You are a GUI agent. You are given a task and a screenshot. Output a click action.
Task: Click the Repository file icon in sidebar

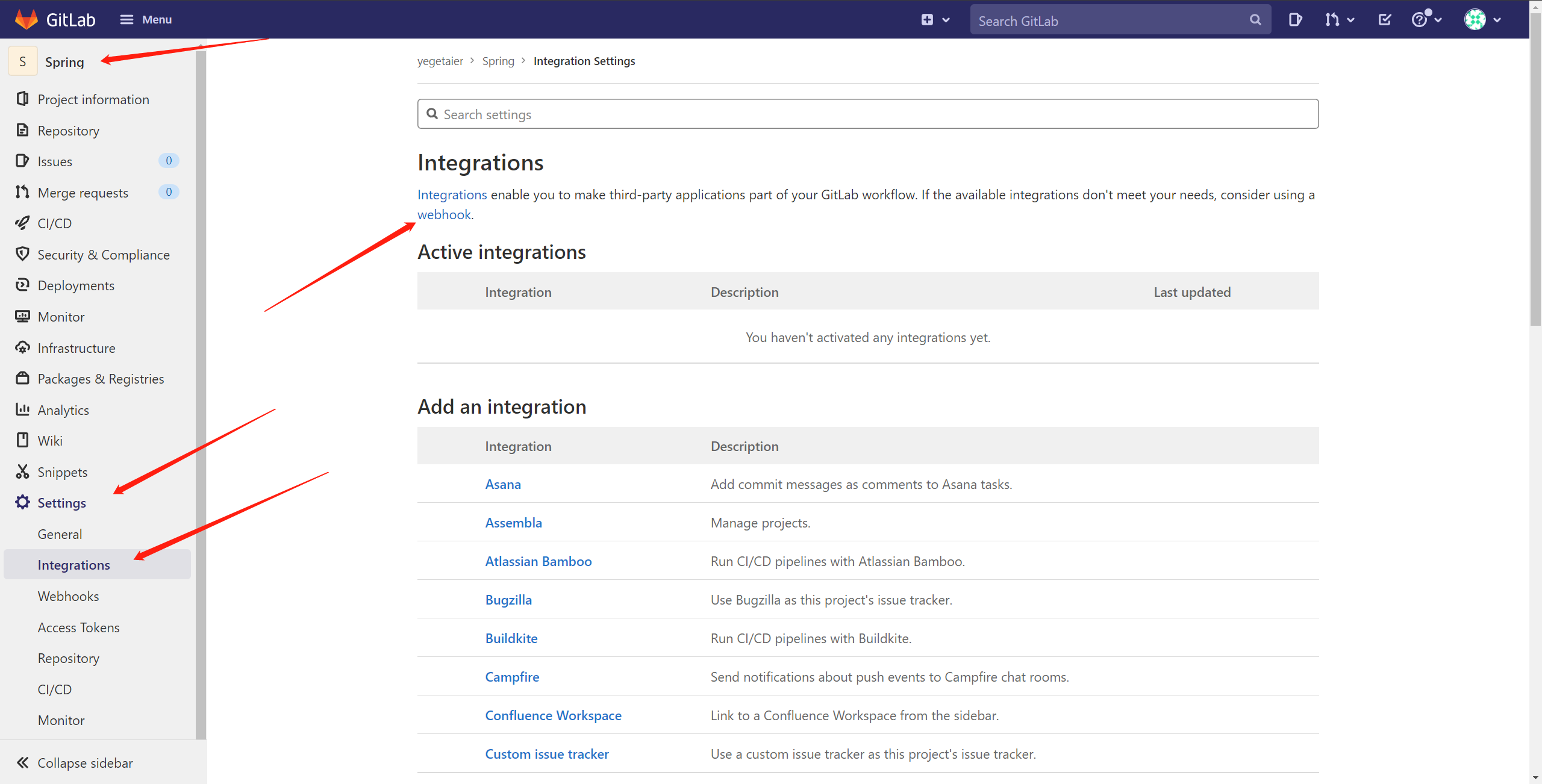(22, 130)
